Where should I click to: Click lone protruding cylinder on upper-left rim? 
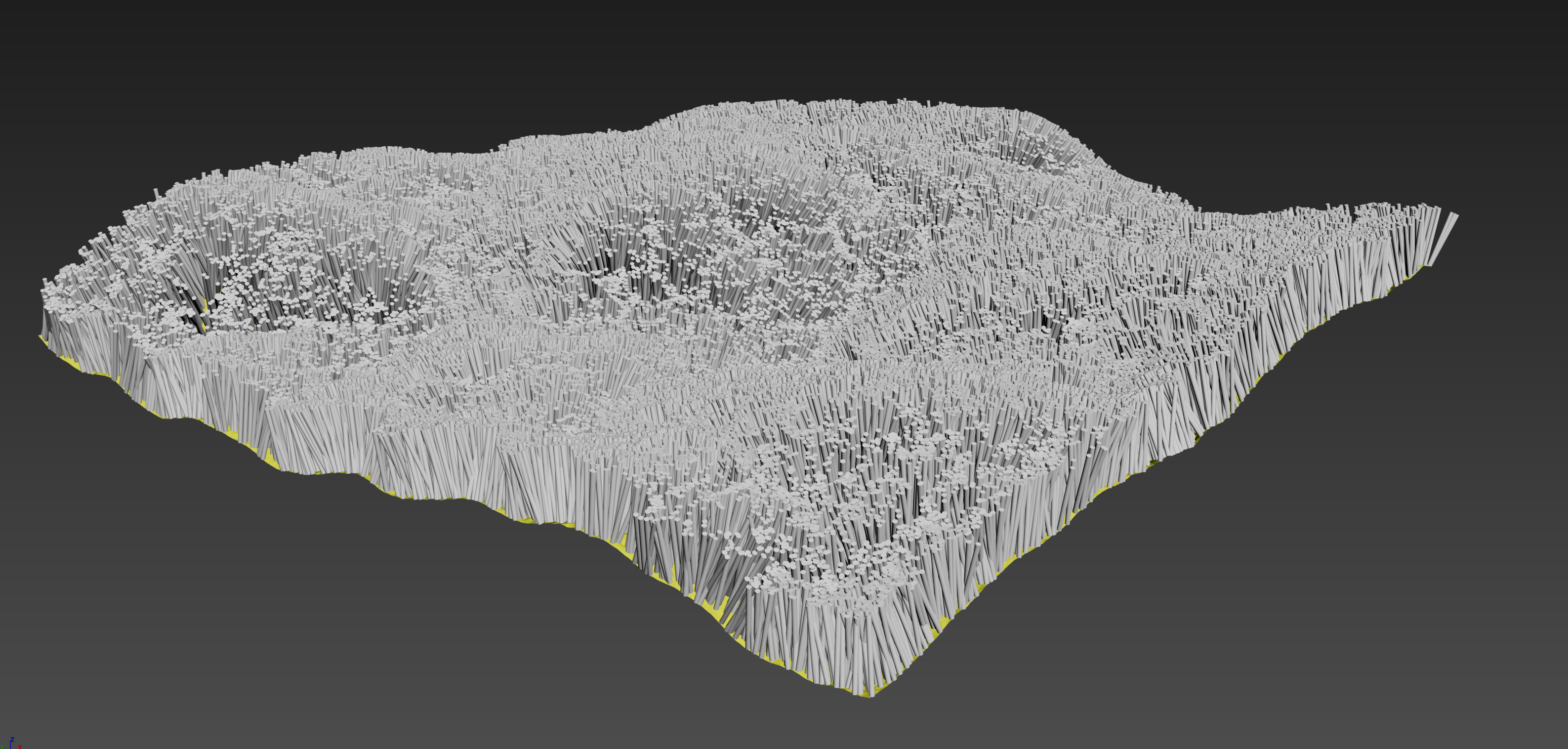[x=156, y=193]
